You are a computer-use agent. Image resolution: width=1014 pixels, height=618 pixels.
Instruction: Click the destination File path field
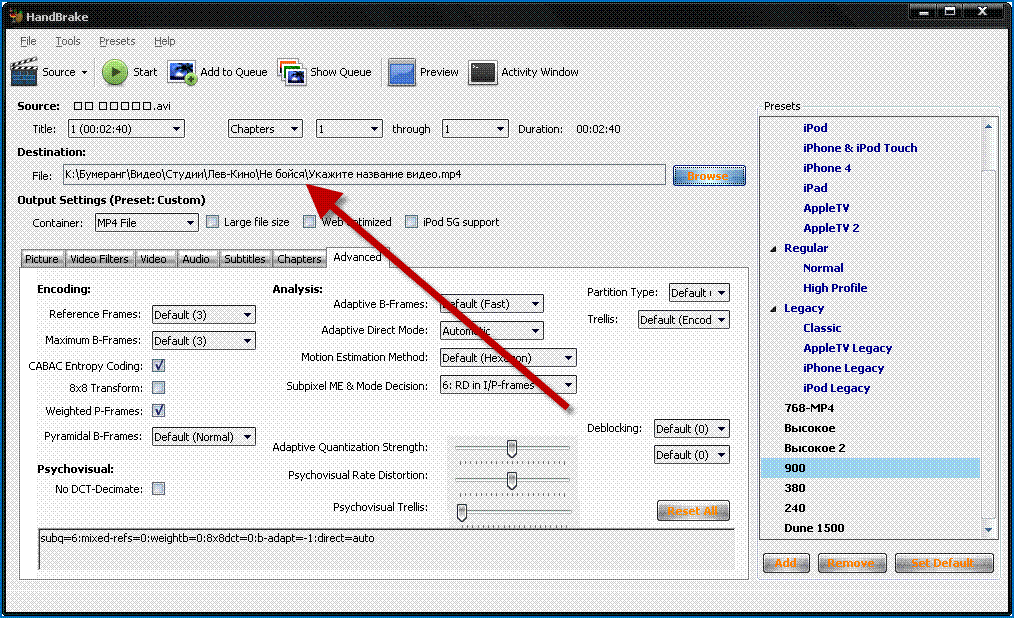tap(364, 175)
